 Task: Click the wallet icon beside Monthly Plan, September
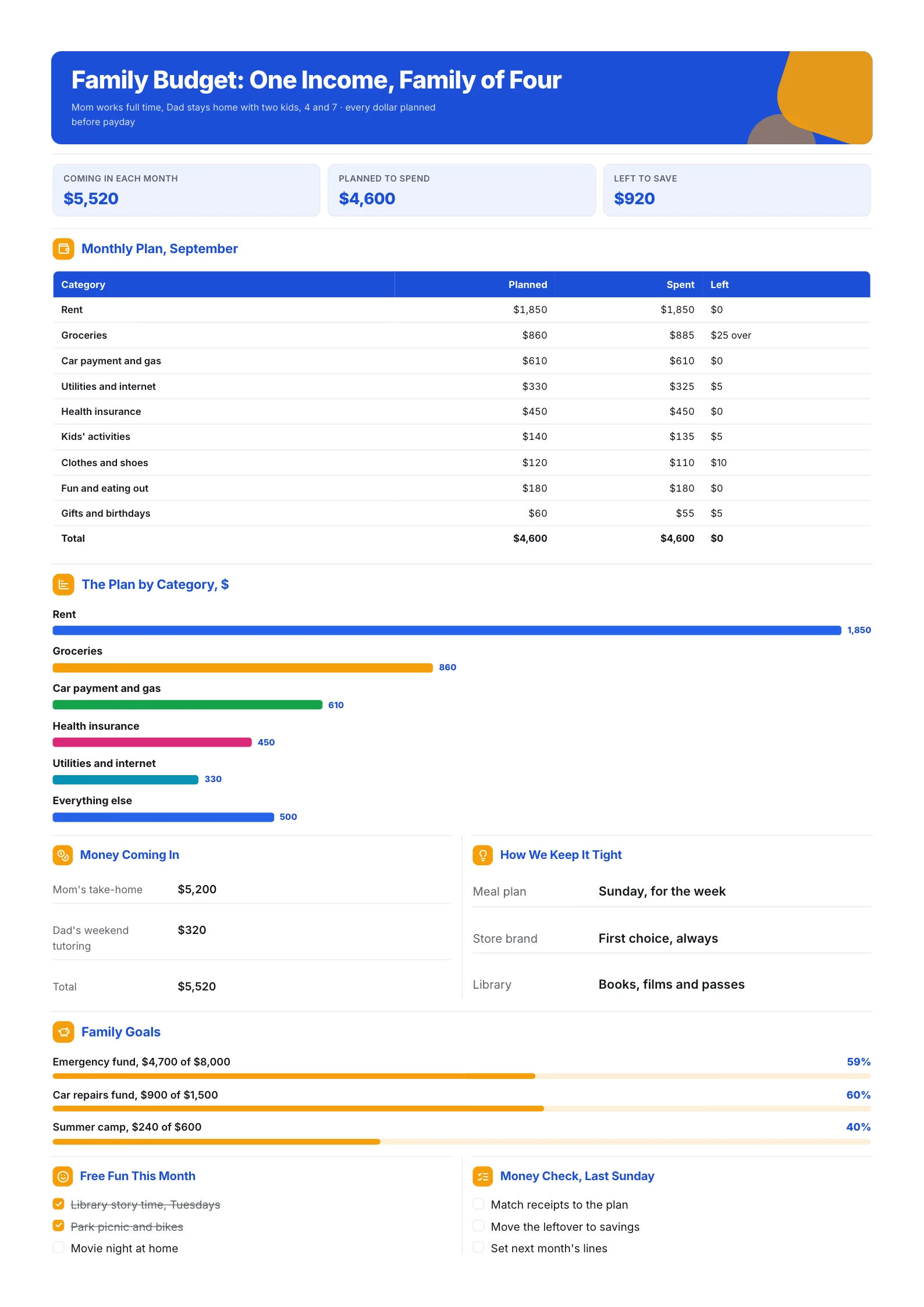(63, 249)
